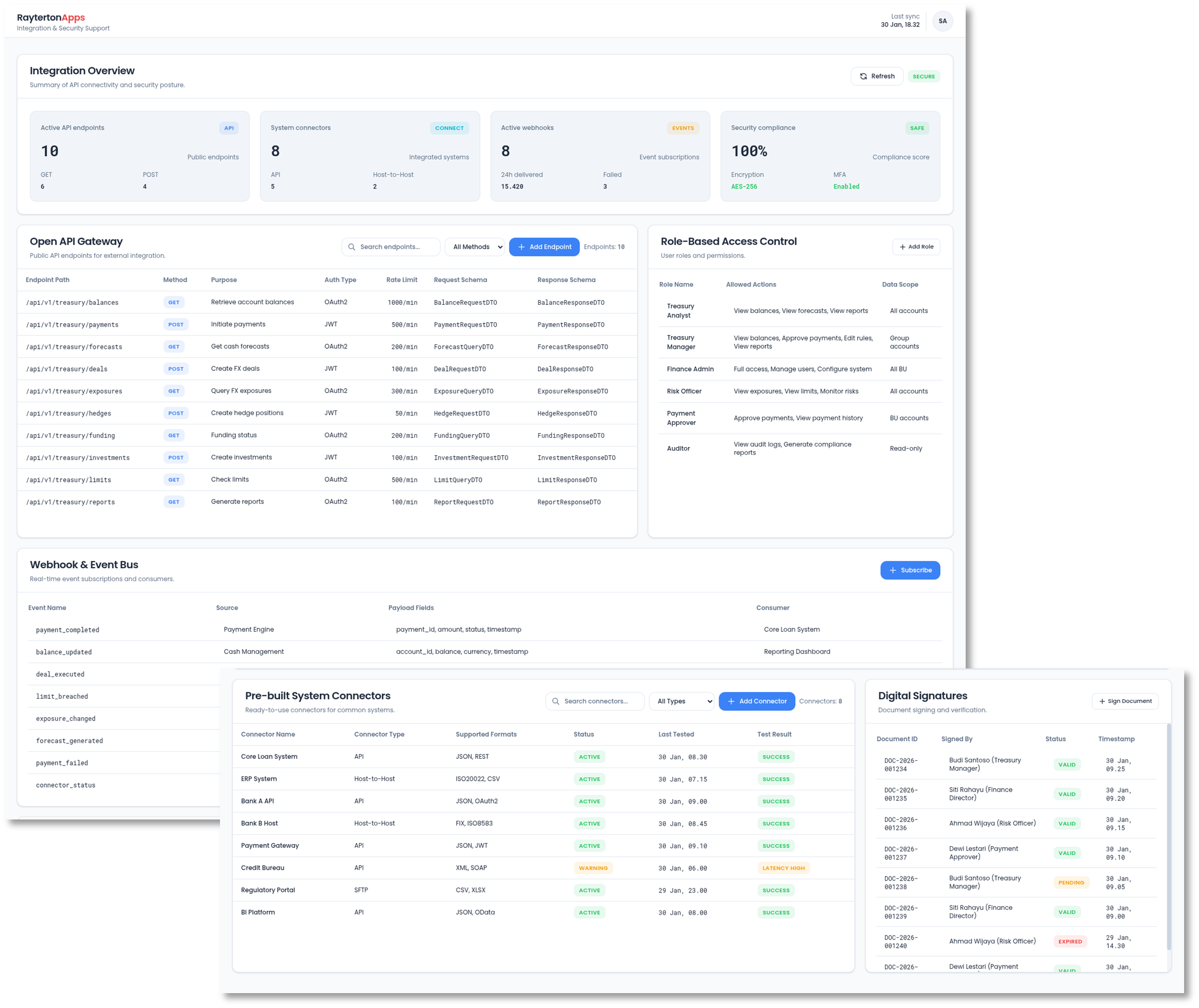Click plus icon on Subscribe button
Image resolution: width=1199 pixels, height=1008 pixels.
[x=893, y=570]
